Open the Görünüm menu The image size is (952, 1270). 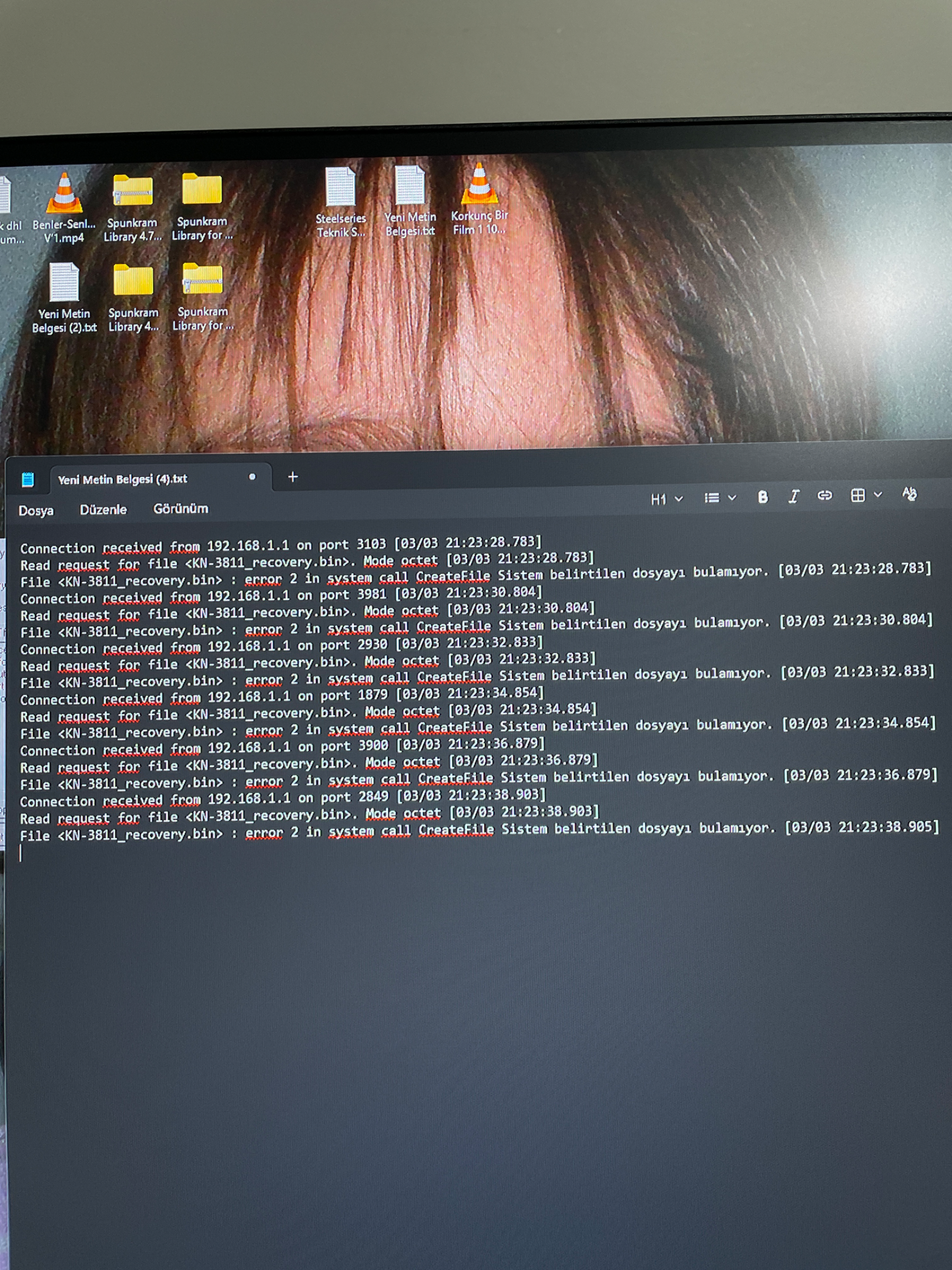[180, 509]
